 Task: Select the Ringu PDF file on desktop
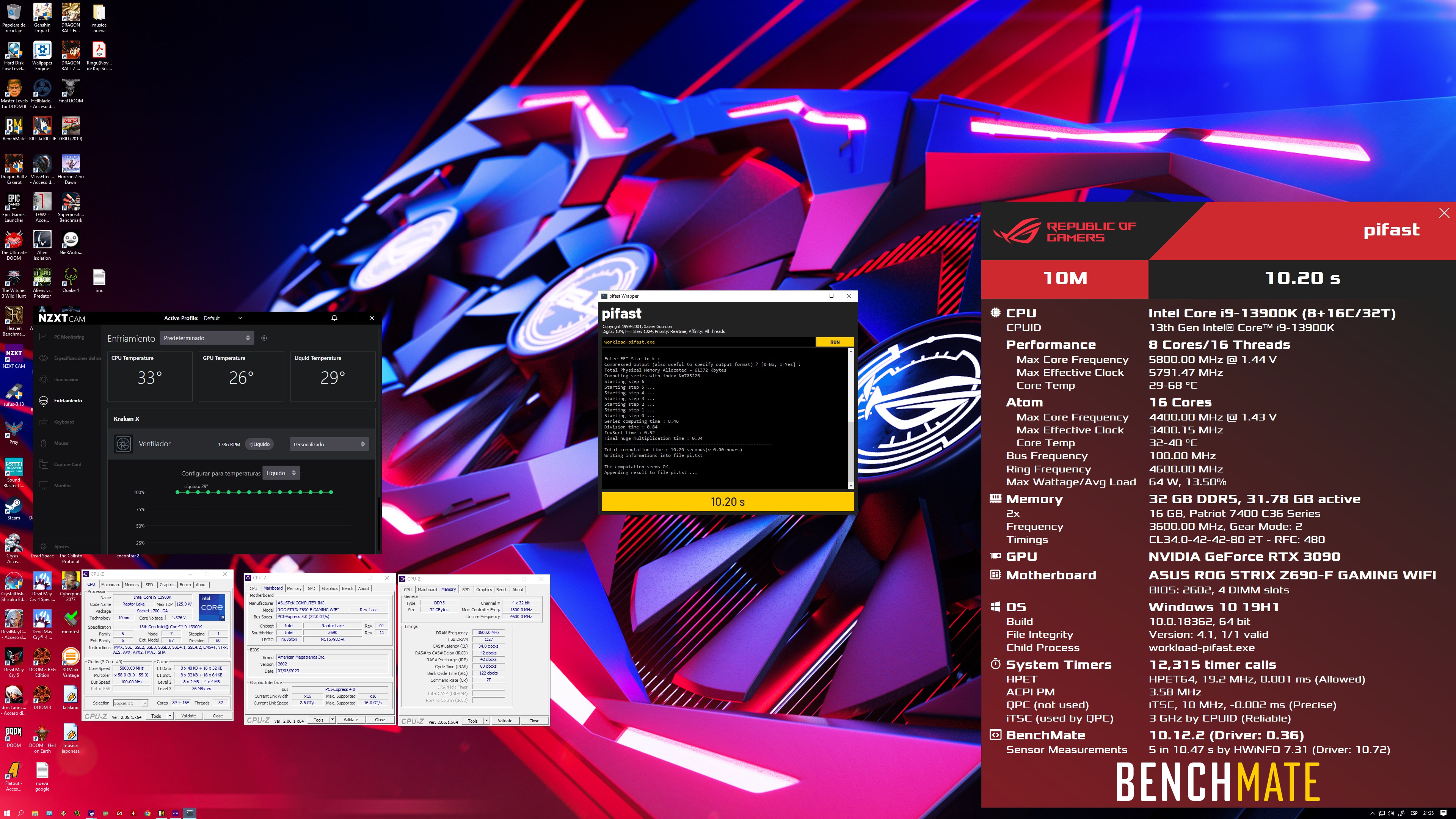pyautogui.click(x=99, y=55)
